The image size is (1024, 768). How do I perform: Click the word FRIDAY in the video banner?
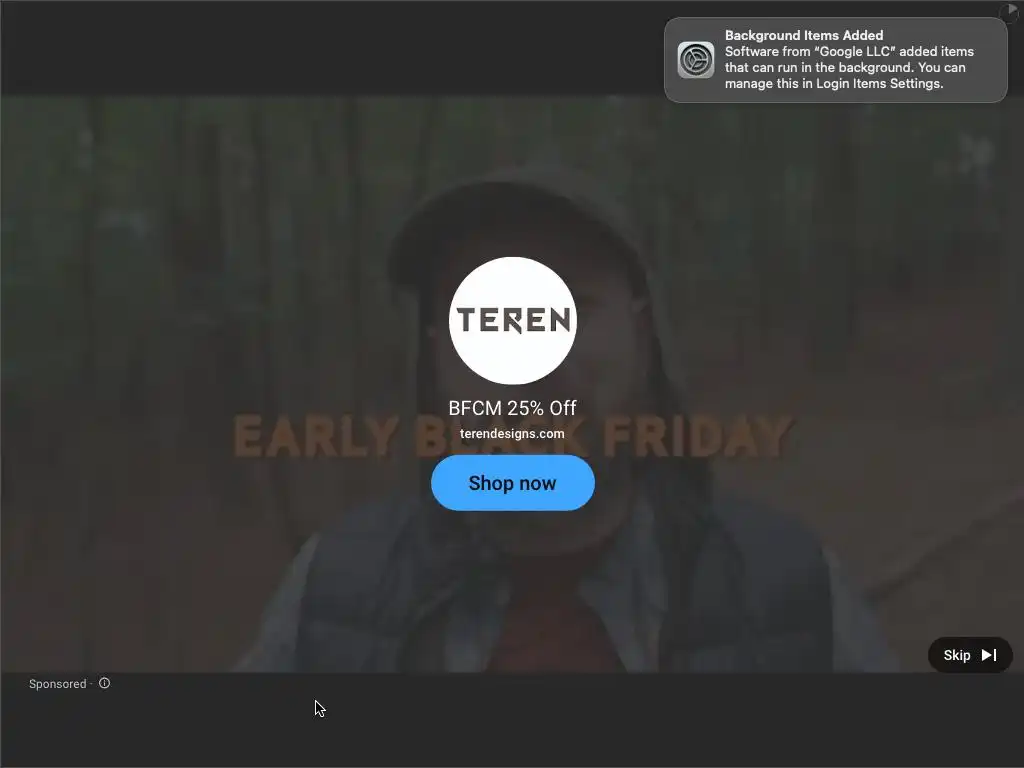click(697, 436)
